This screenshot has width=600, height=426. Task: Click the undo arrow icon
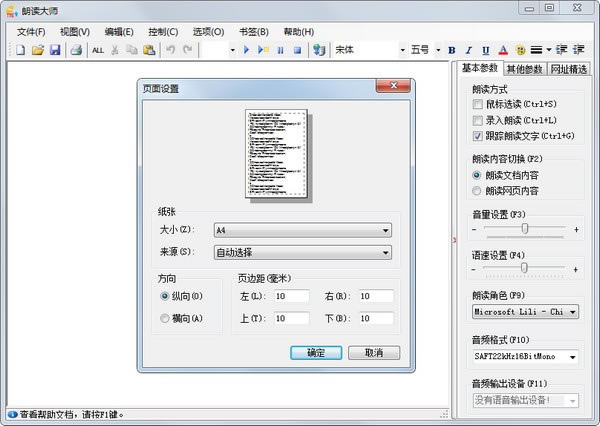[171, 50]
